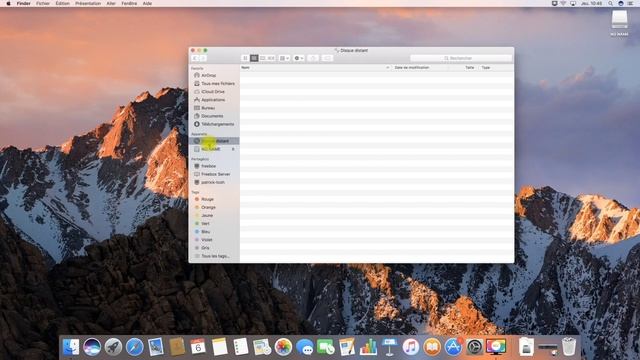Open Trash from the Dock

click(569, 347)
